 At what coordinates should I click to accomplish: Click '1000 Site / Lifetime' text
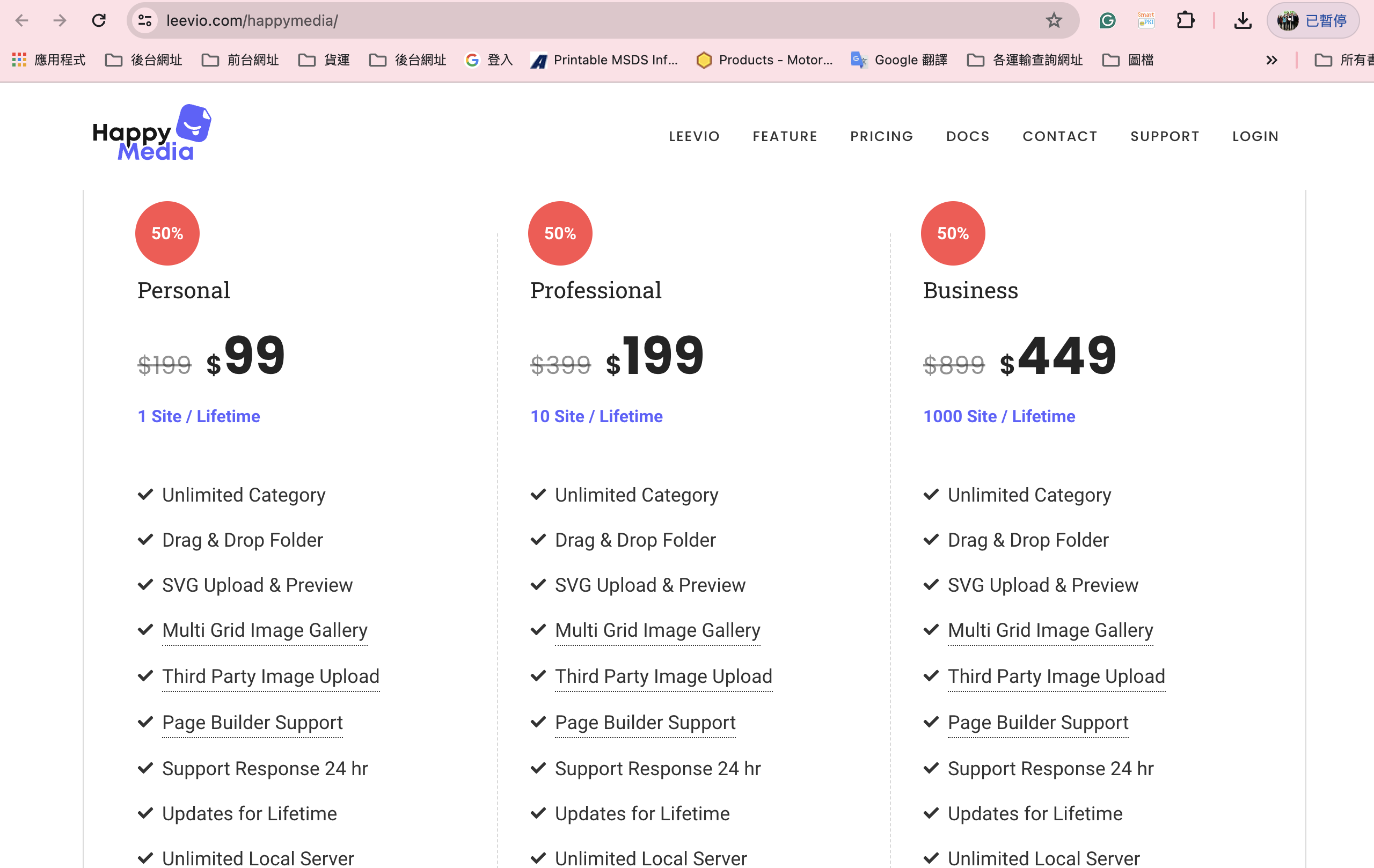click(x=999, y=416)
